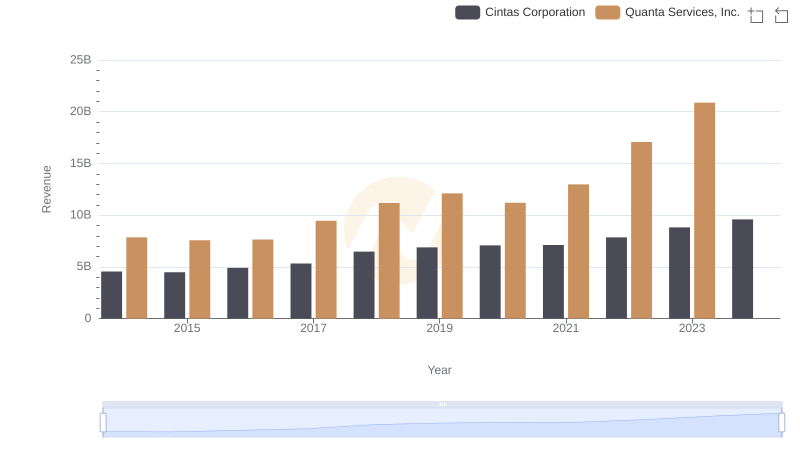Grab the right data zoom slider handle
Screen dimensions: 800x461
[x=781, y=423]
